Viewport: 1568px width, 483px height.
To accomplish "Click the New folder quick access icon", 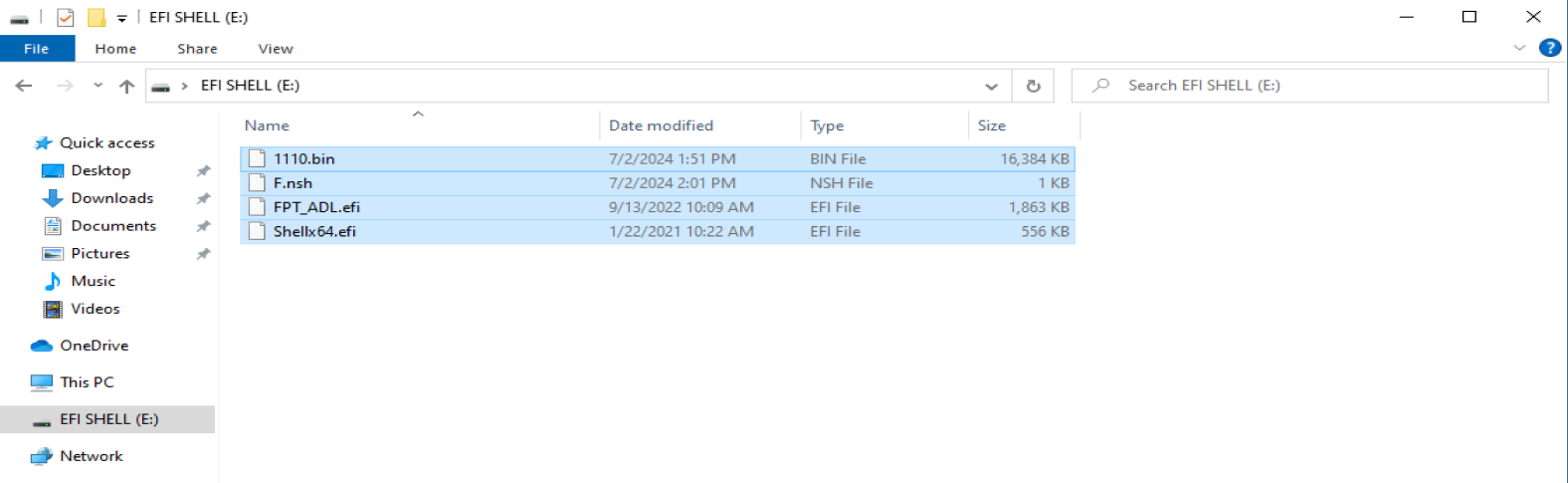I will pos(97,17).
